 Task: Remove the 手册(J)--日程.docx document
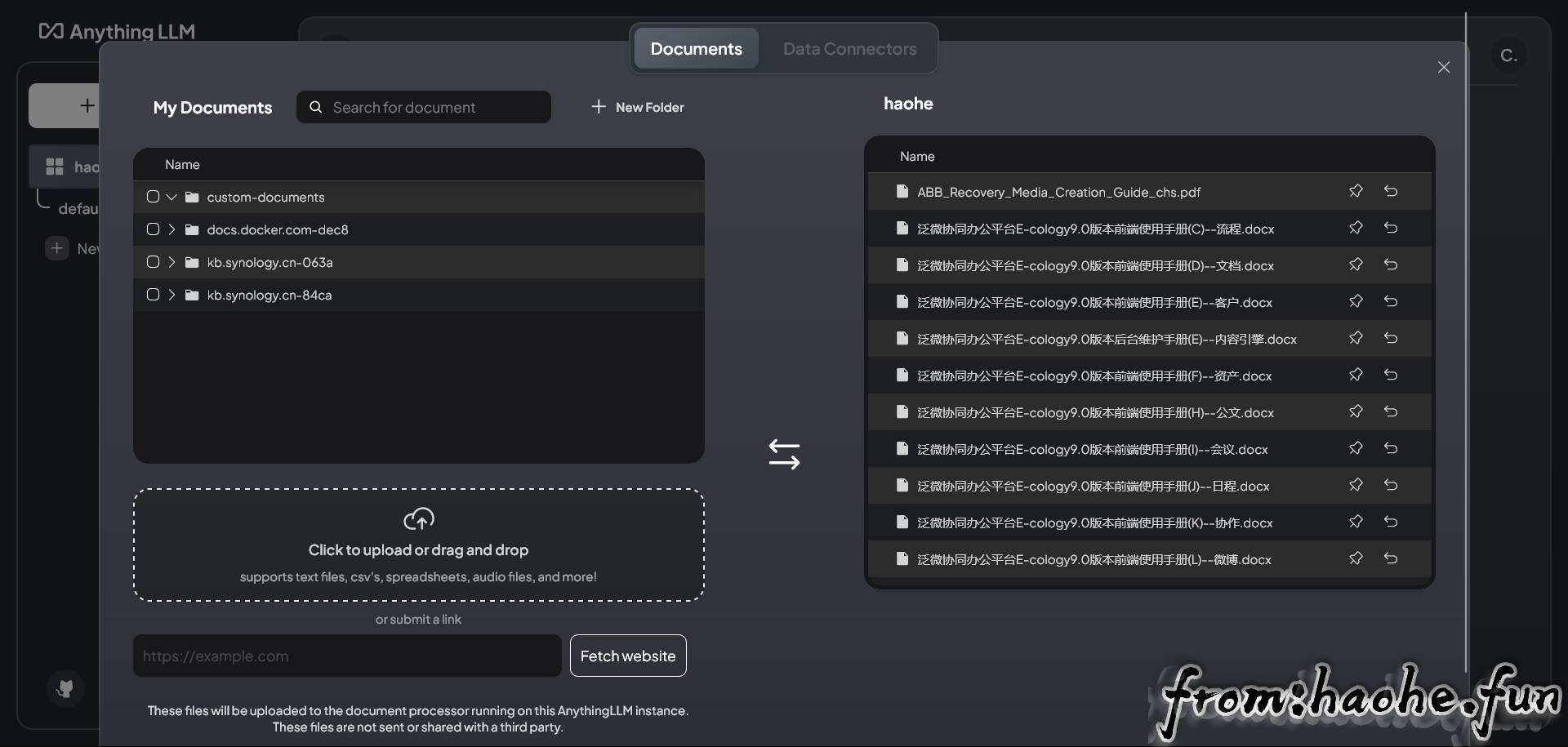coord(1391,485)
